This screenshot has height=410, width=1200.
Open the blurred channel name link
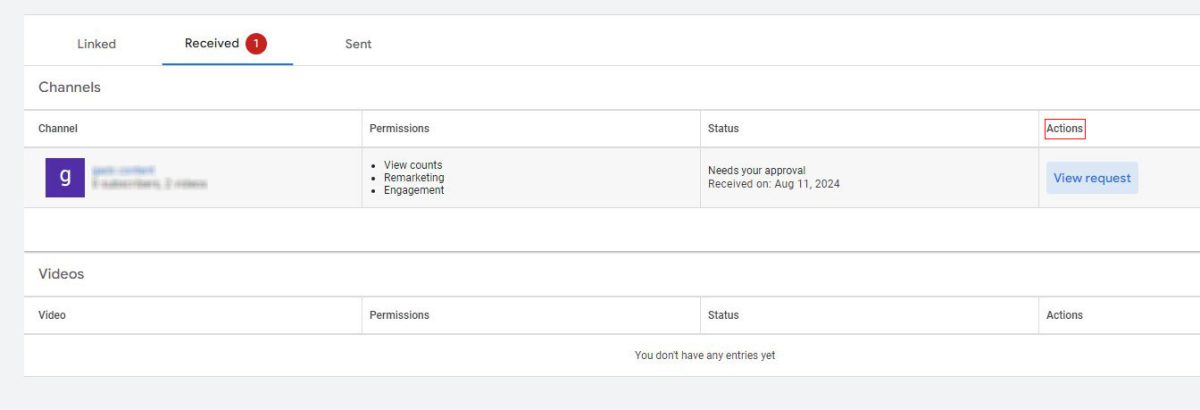122,170
